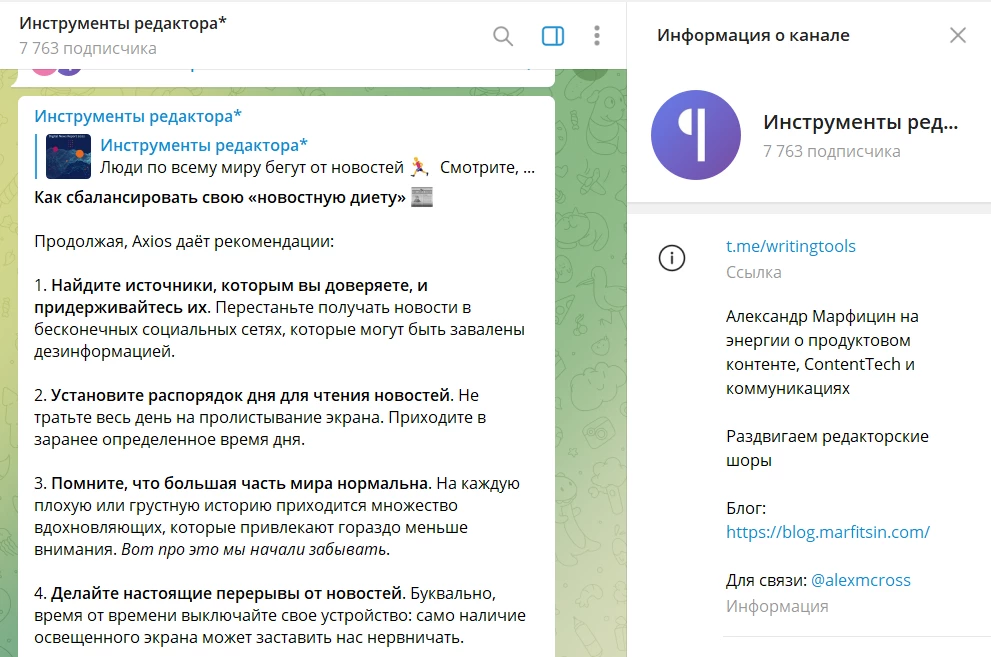The height and width of the screenshot is (657, 991).
Task: Click italic text «Вот про это мы начали забывать»
Action: [x=253, y=550]
